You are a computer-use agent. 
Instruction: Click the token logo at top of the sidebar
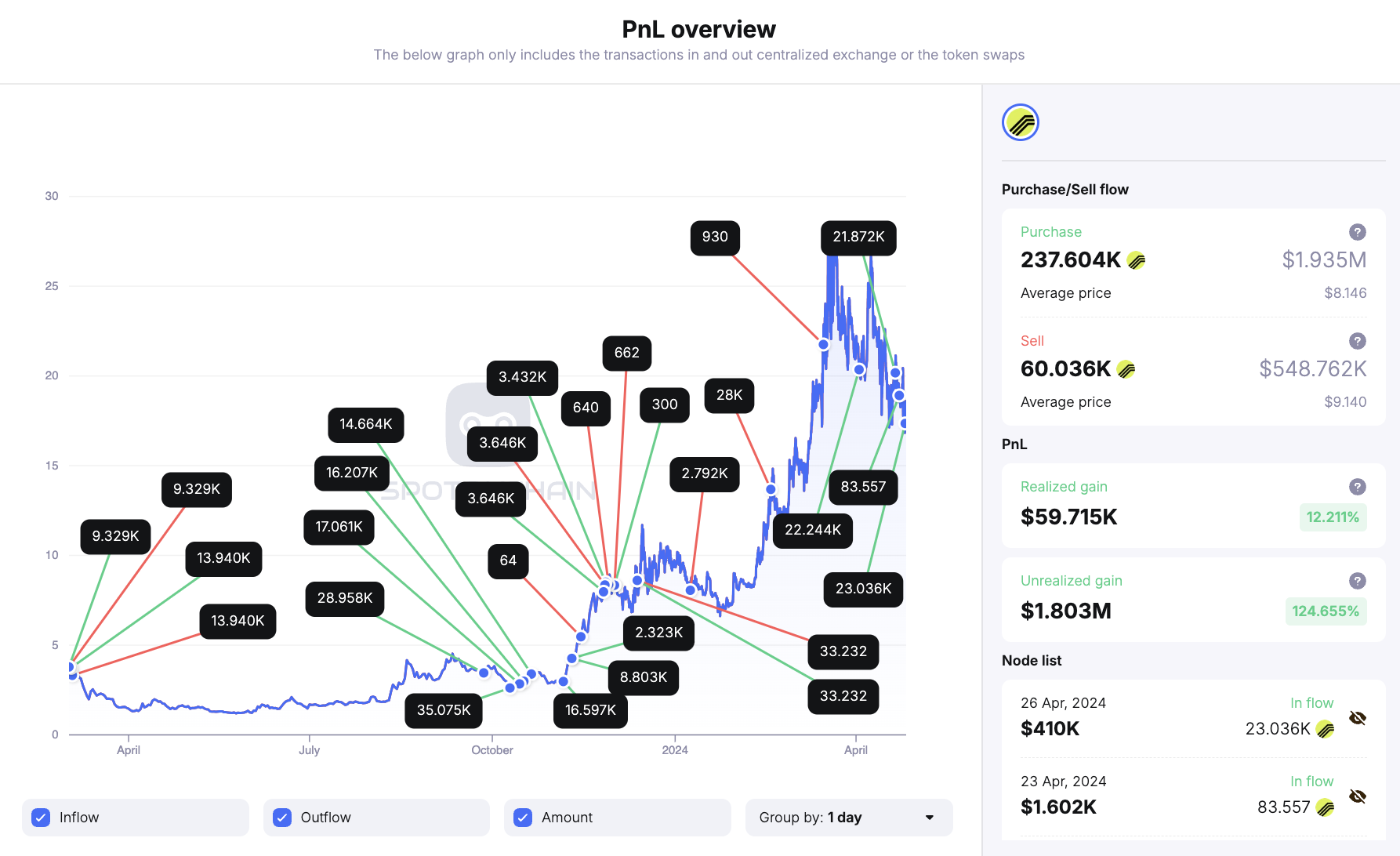pyautogui.click(x=1020, y=122)
